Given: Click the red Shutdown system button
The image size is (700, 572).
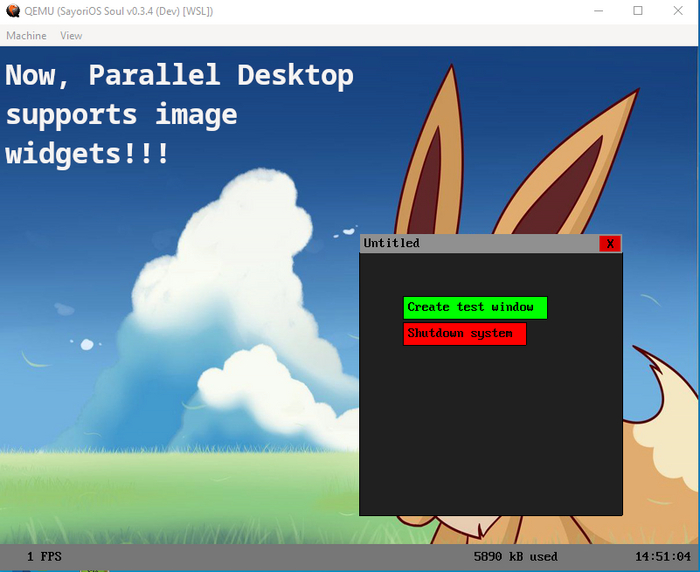Looking at the screenshot, I should pyautogui.click(x=465, y=334).
